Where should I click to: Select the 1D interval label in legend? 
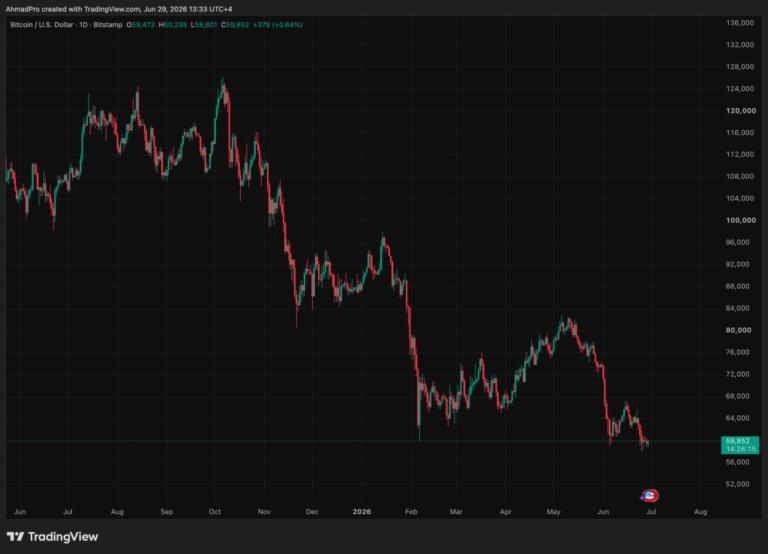(x=83, y=24)
